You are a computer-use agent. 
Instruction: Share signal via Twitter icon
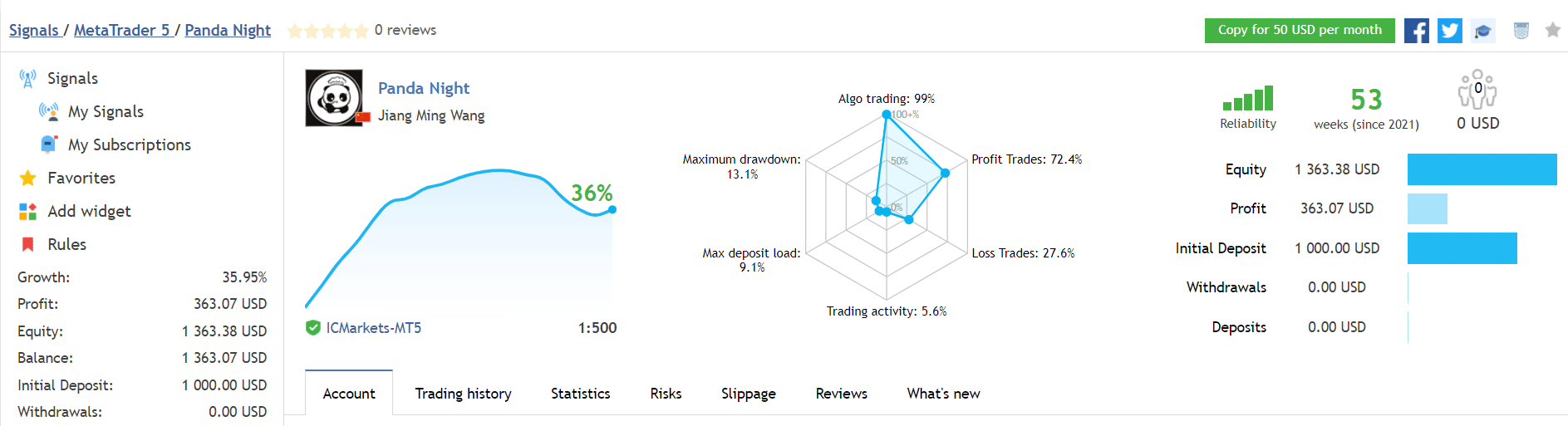[1449, 31]
